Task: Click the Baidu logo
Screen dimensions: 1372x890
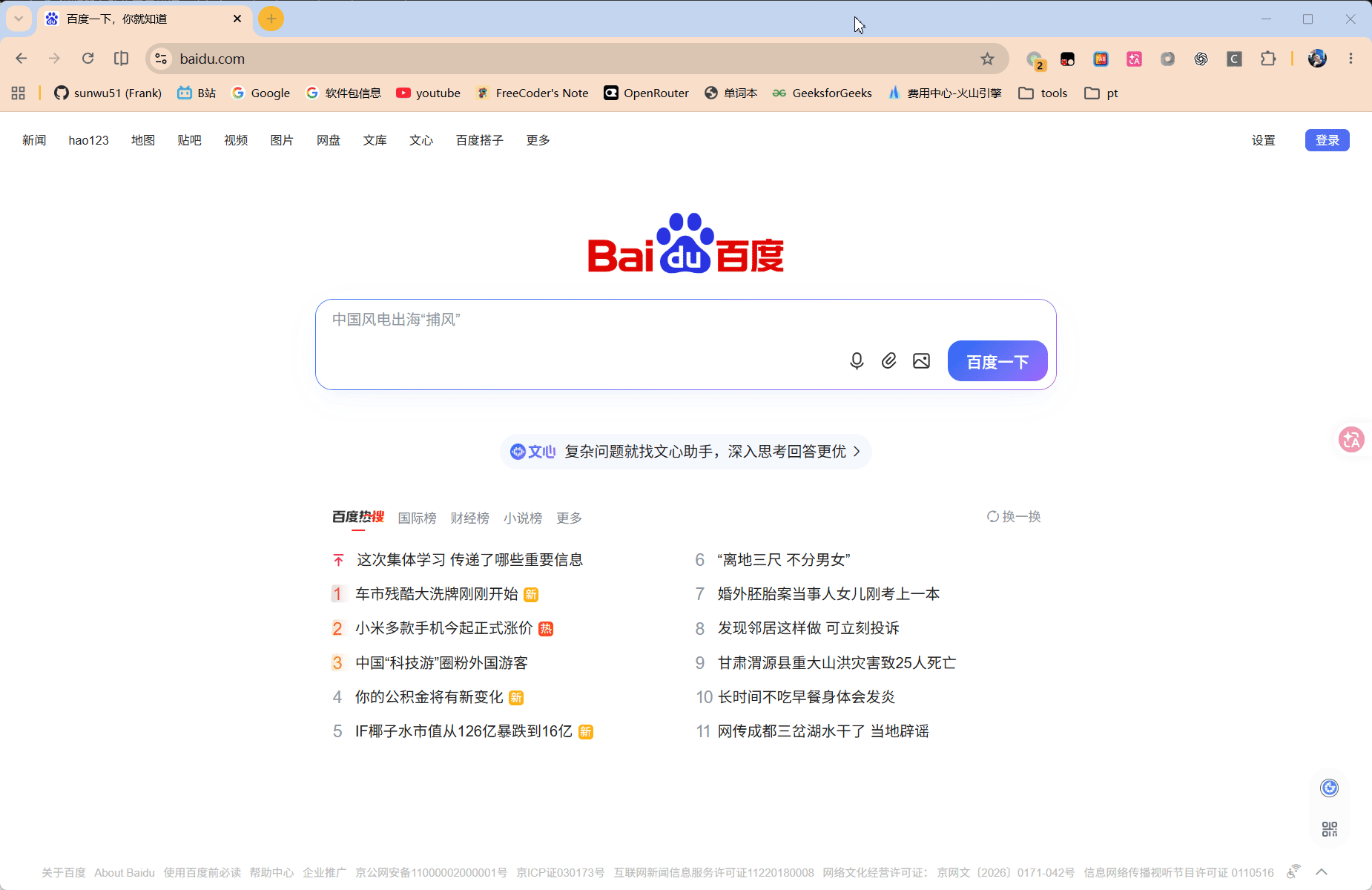Action: (x=686, y=243)
